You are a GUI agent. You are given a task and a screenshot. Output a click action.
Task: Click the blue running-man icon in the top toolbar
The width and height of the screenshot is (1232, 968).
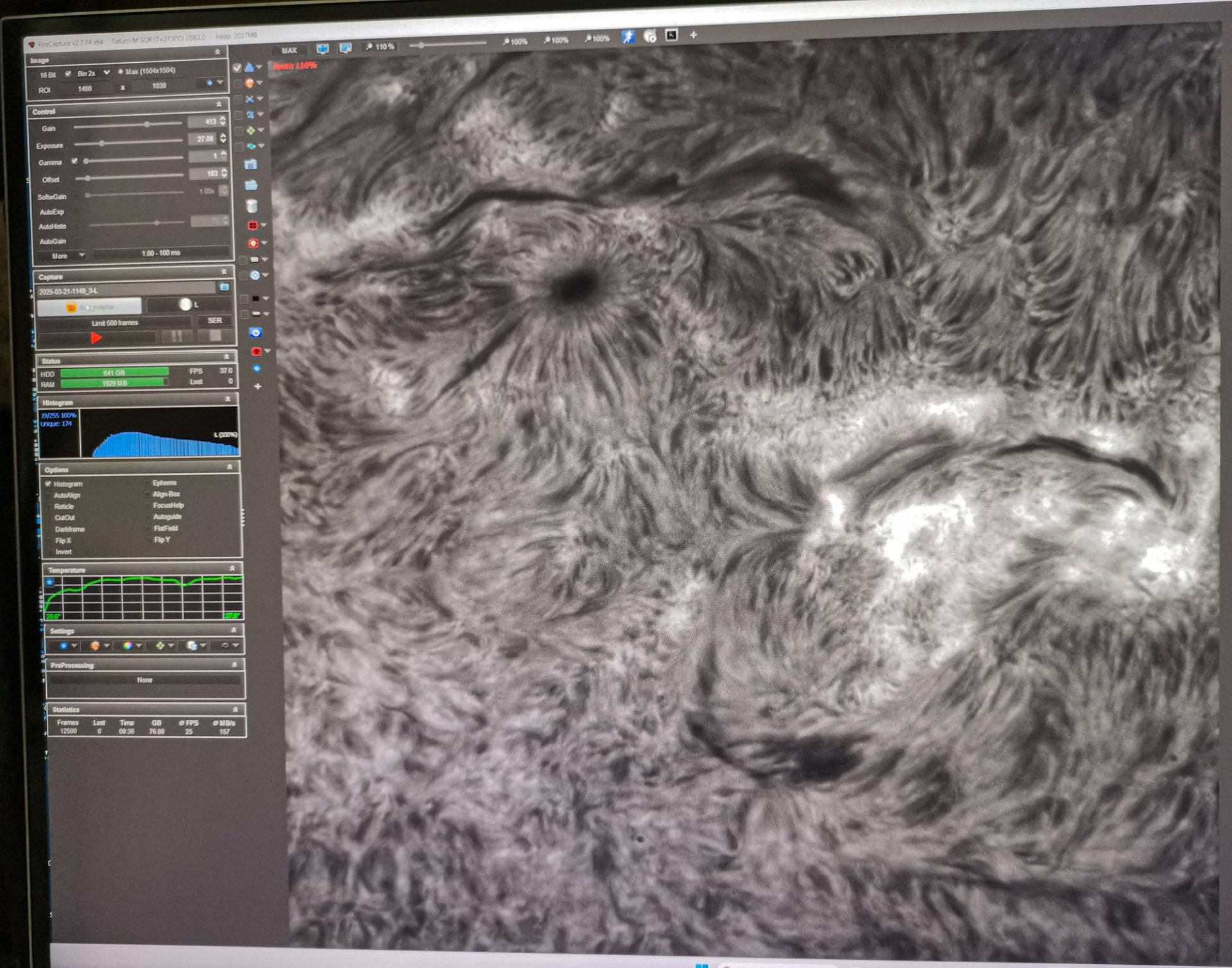tap(628, 37)
